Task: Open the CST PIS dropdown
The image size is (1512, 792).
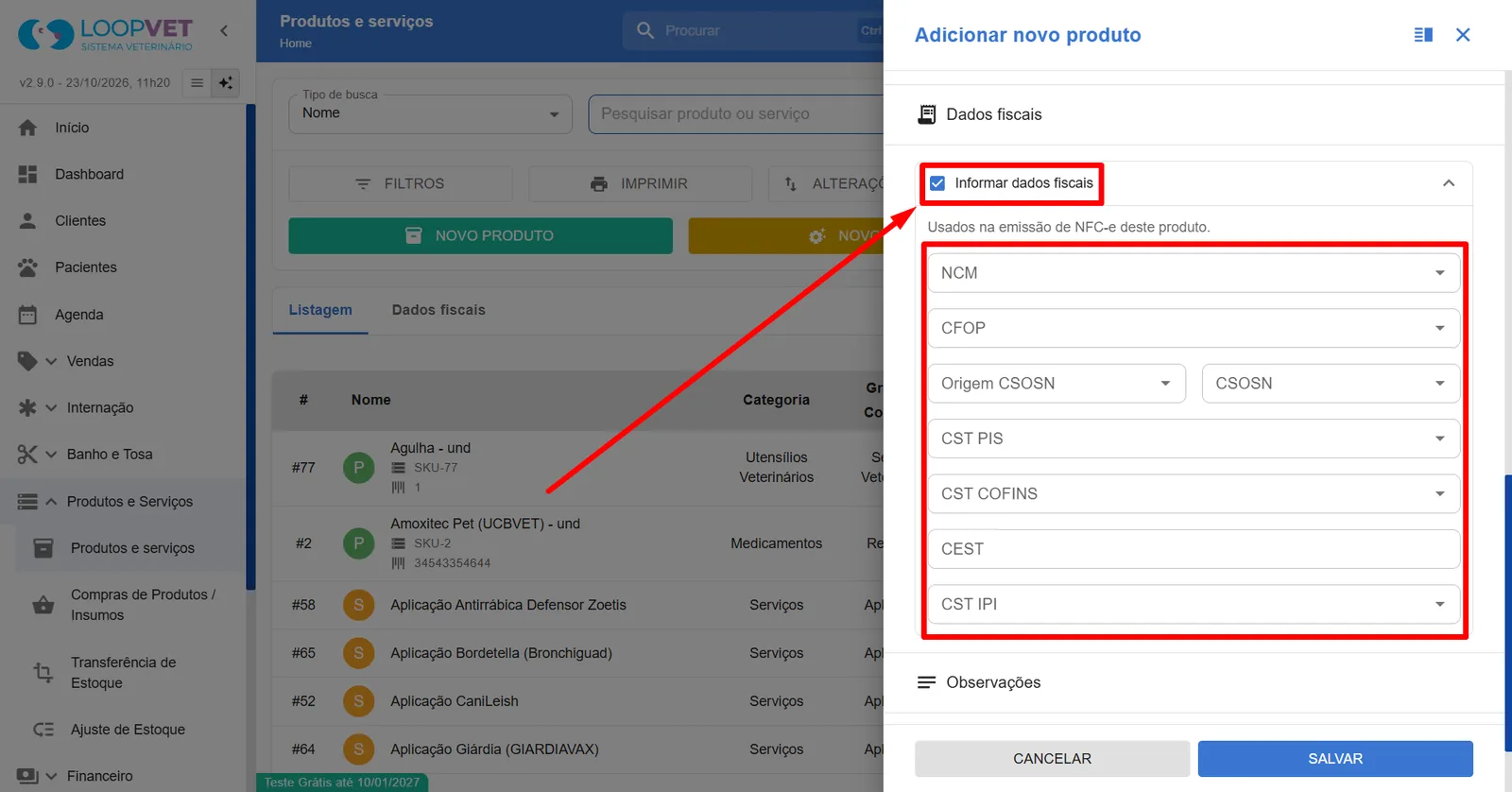Action: pyautogui.click(x=1194, y=439)
